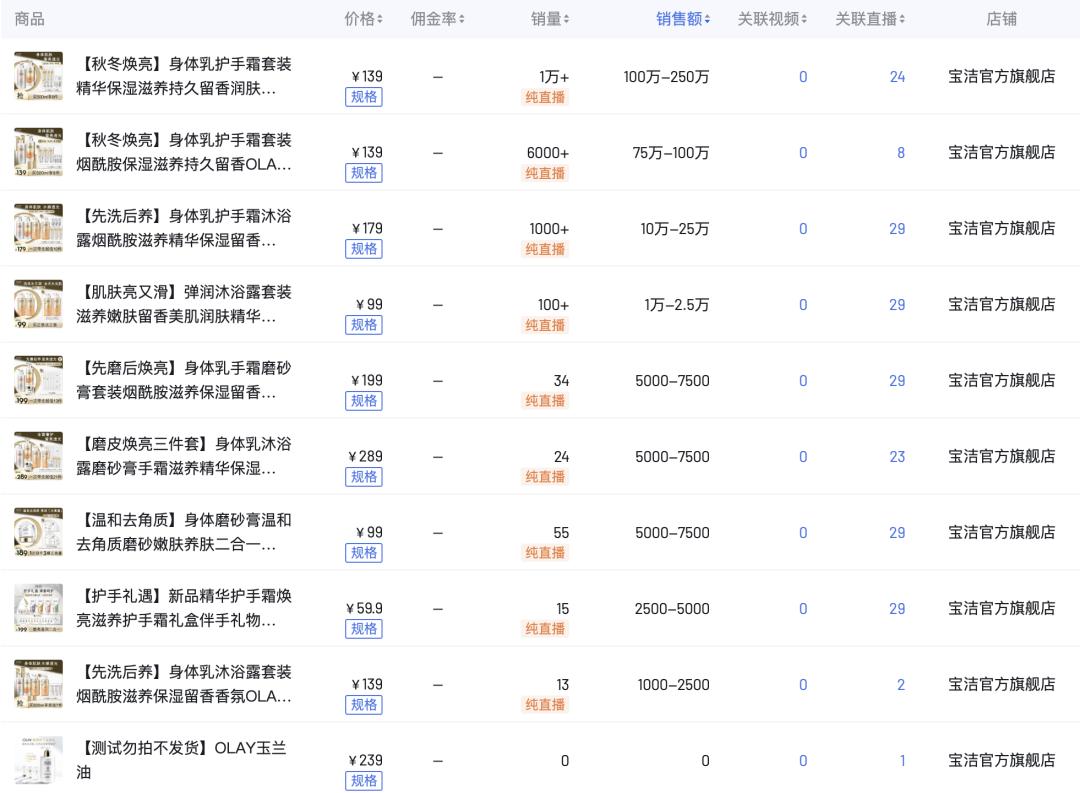Click the 关联直播 link showing 8

coord(900,152)
